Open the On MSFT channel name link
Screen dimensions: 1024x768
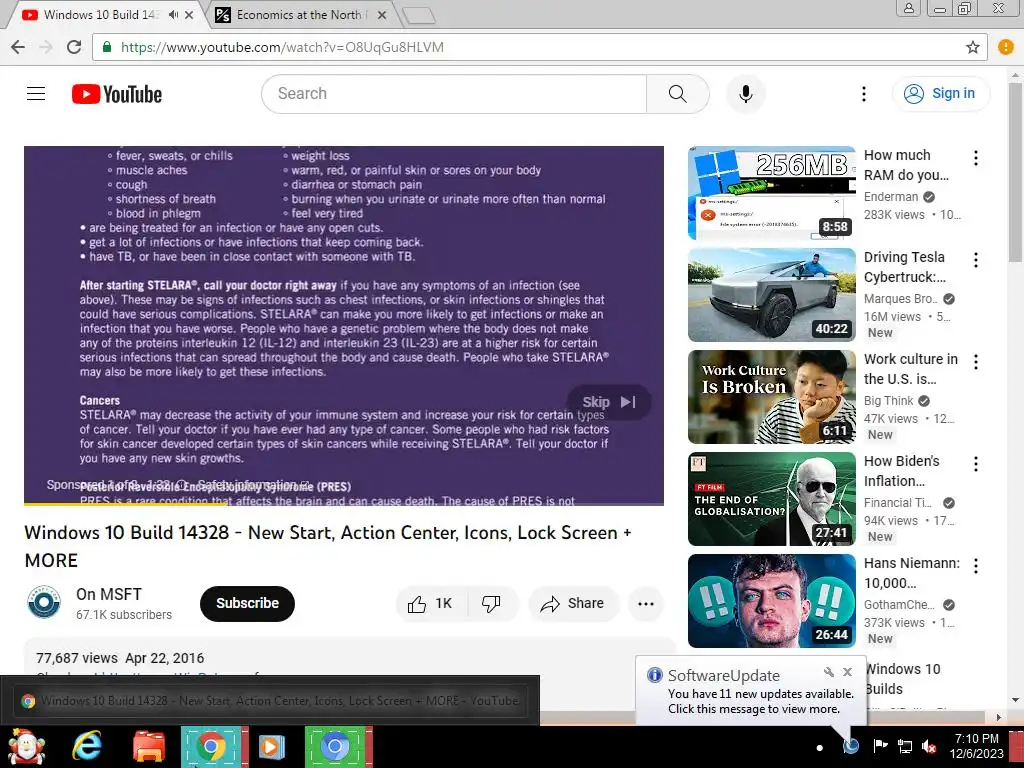[x=108, y=594]
